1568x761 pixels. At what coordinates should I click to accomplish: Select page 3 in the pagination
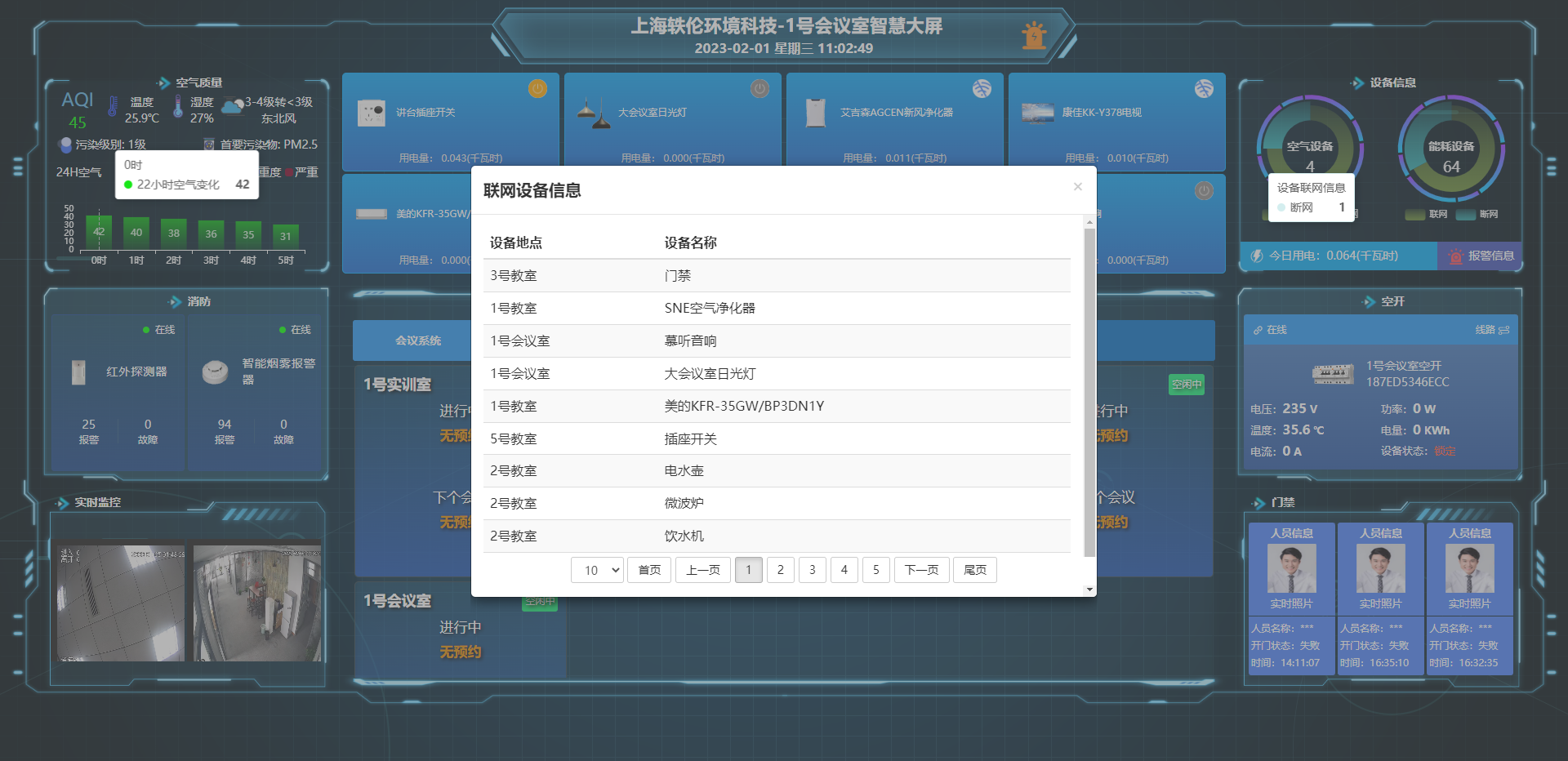point(813,570)
